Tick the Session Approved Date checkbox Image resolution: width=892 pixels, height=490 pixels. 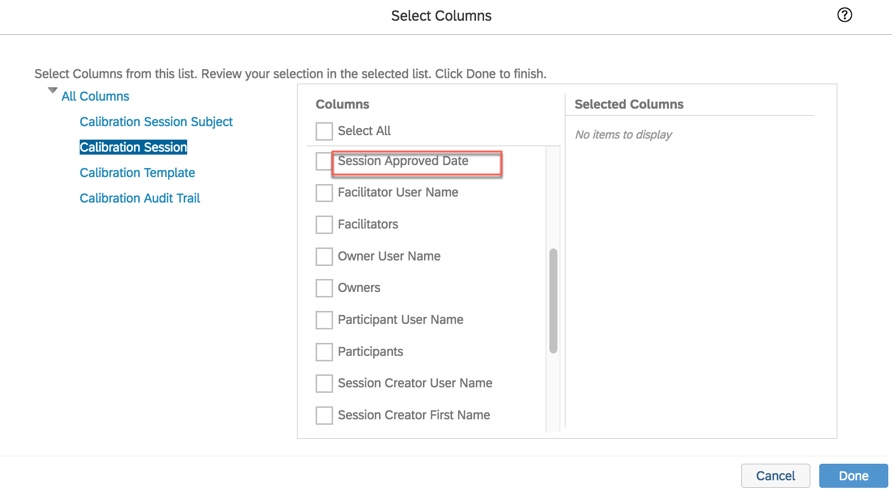[323, 161]
